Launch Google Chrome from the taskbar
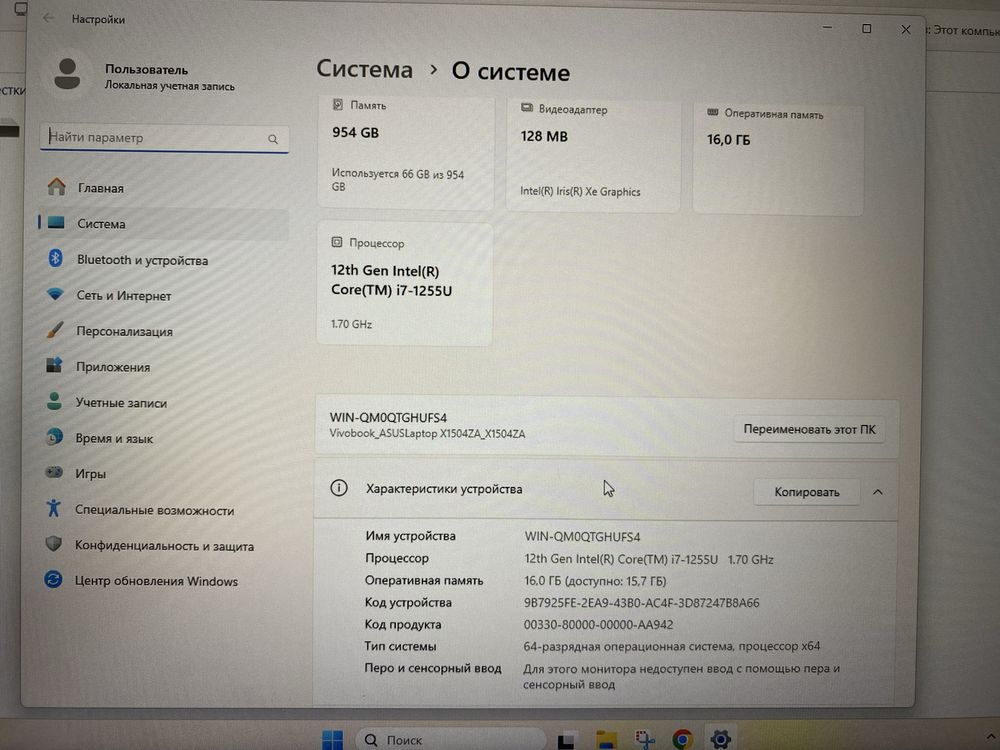The width and height of the screenshot is (1000, 750). [682, 740]
